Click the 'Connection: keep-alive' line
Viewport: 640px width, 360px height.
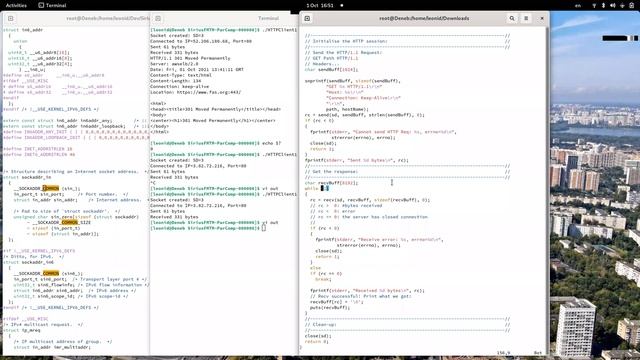(180, 87)
